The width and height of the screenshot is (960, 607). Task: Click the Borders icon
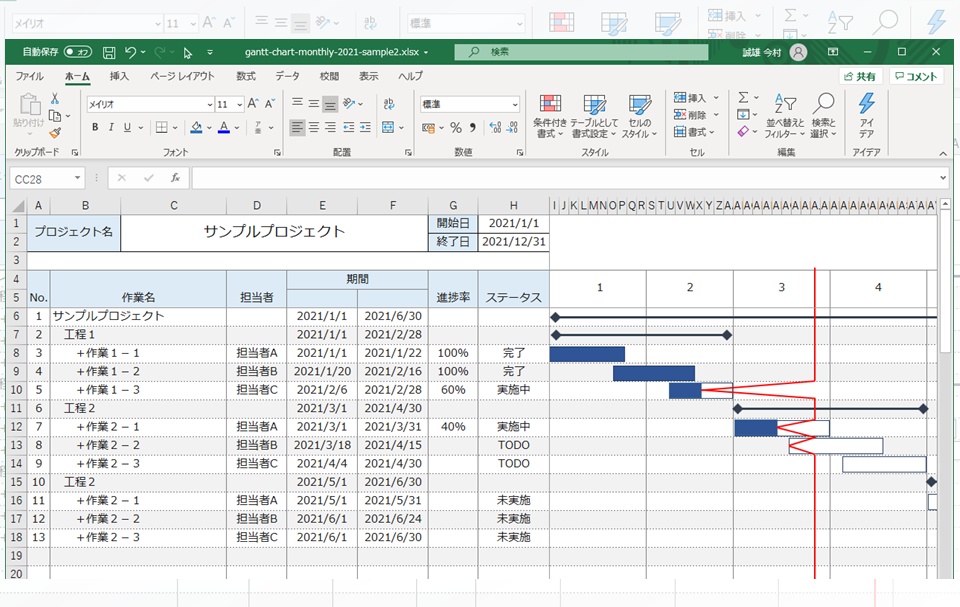click(x=162, y=127)
